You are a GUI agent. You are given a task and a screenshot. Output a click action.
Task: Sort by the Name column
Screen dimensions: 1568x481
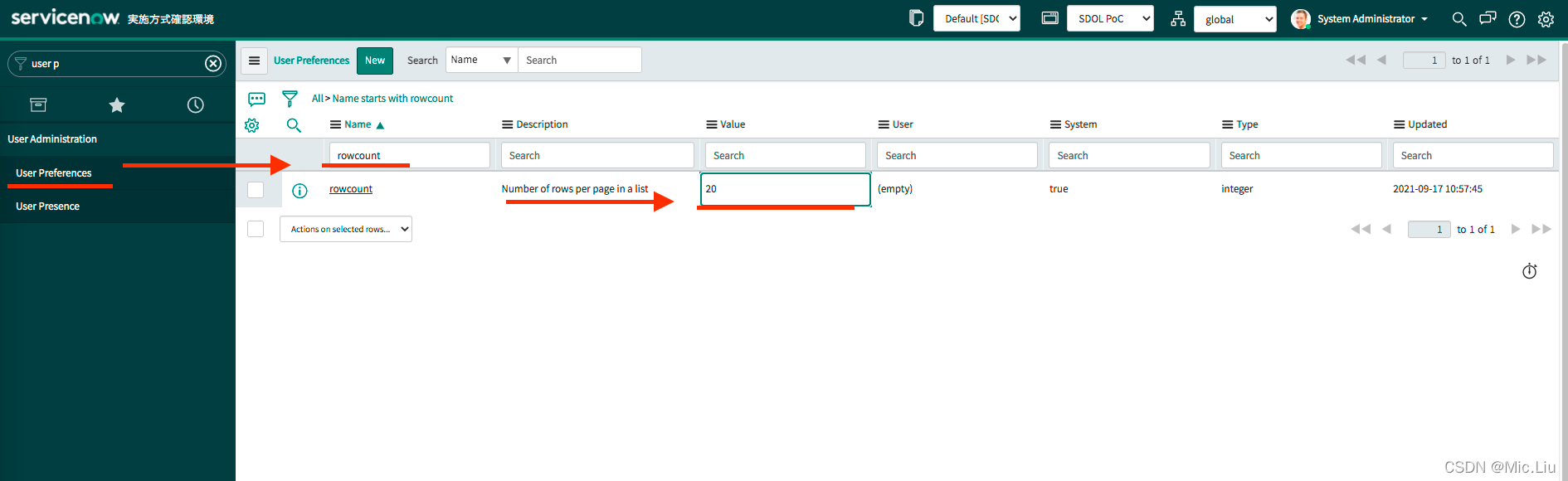pos(358,124)
